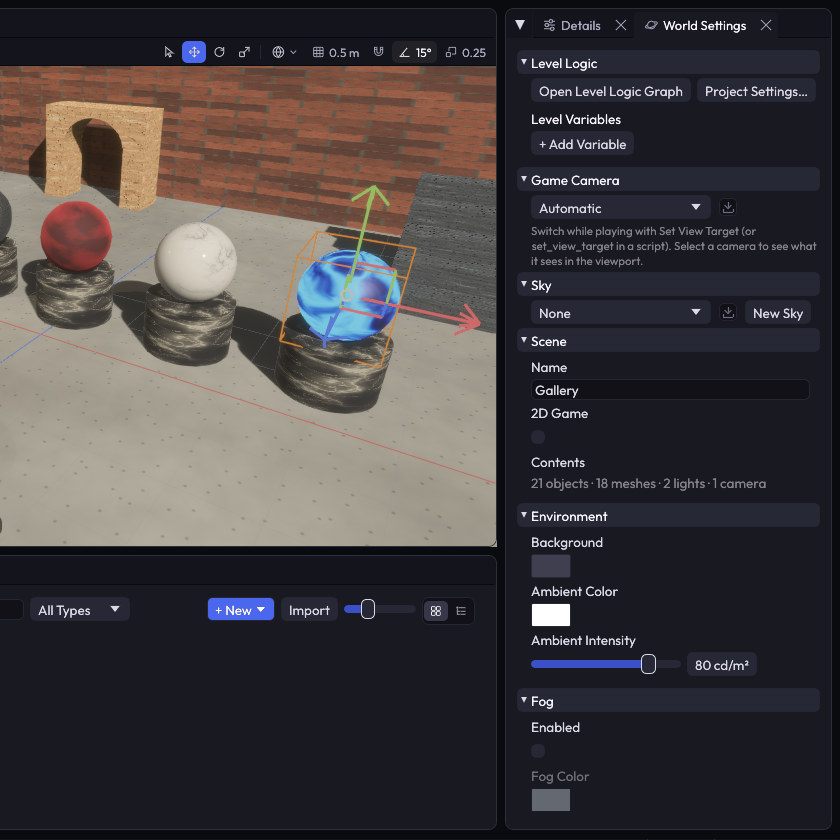Collapse the Scene section
Viewport: 840px width, 840px height.
pyautogui.click(x=668, y=341)
